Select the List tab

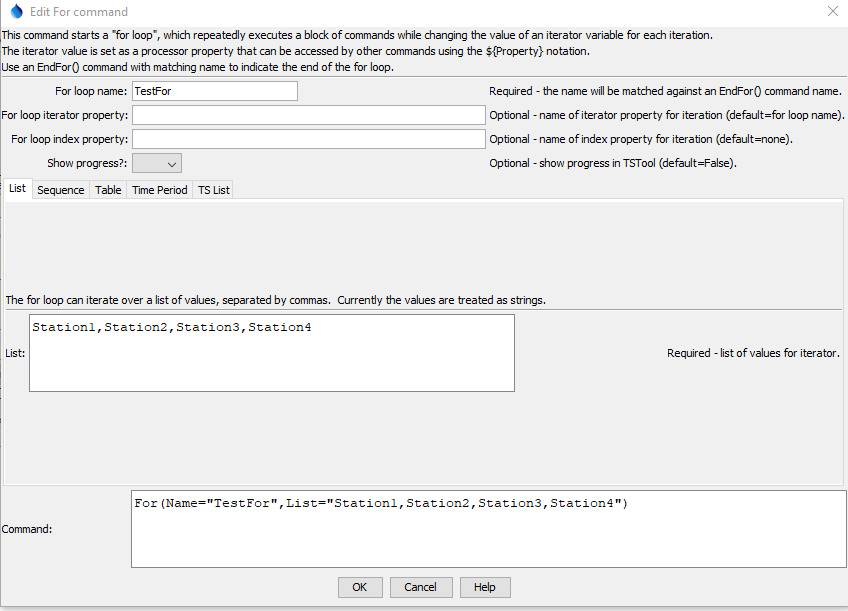(17, 189)
